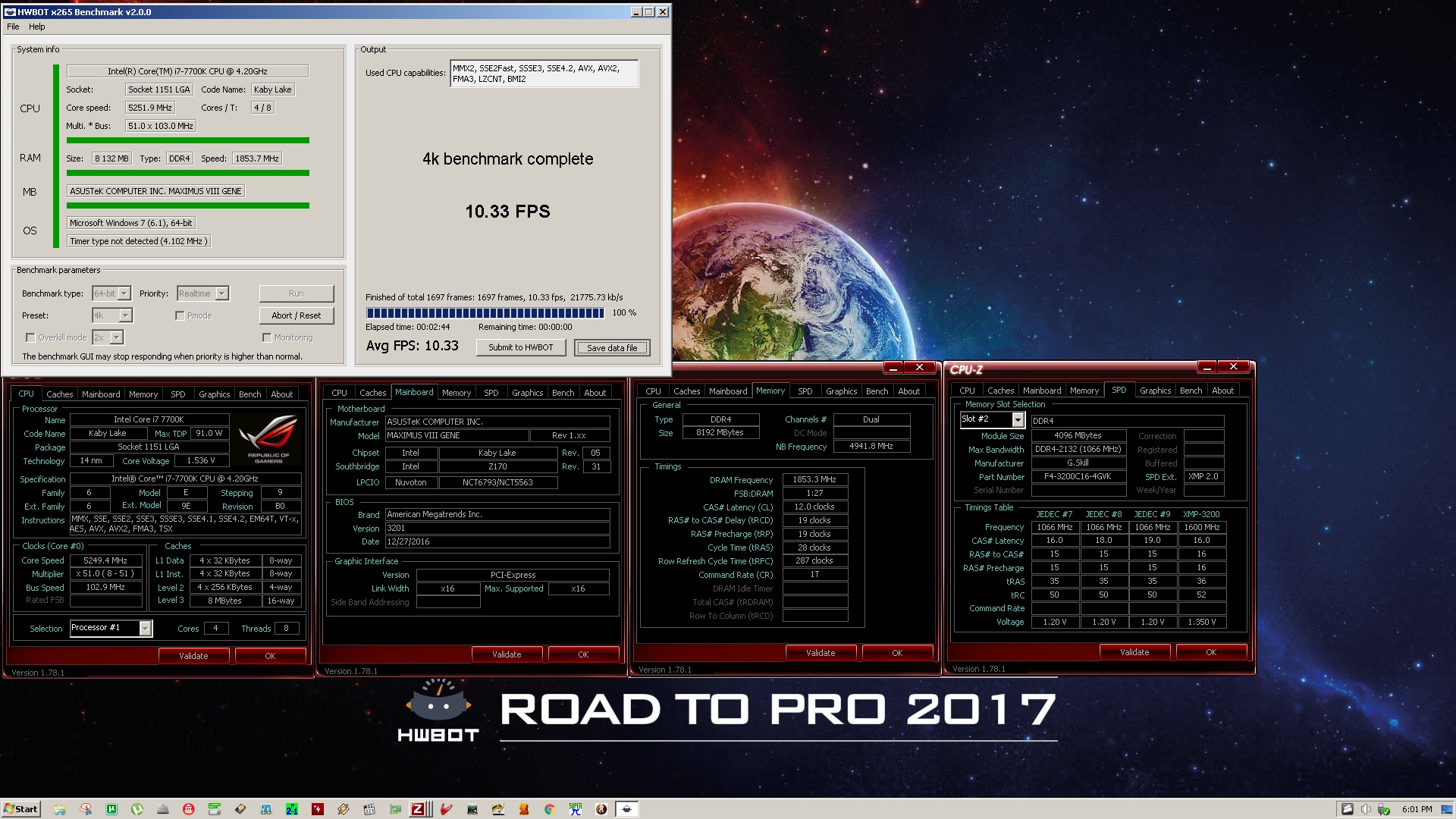The width and height of the screenshot is (1456, 819).
Task: Open the dark red square taskbar icon
Action: coord(318,809)
